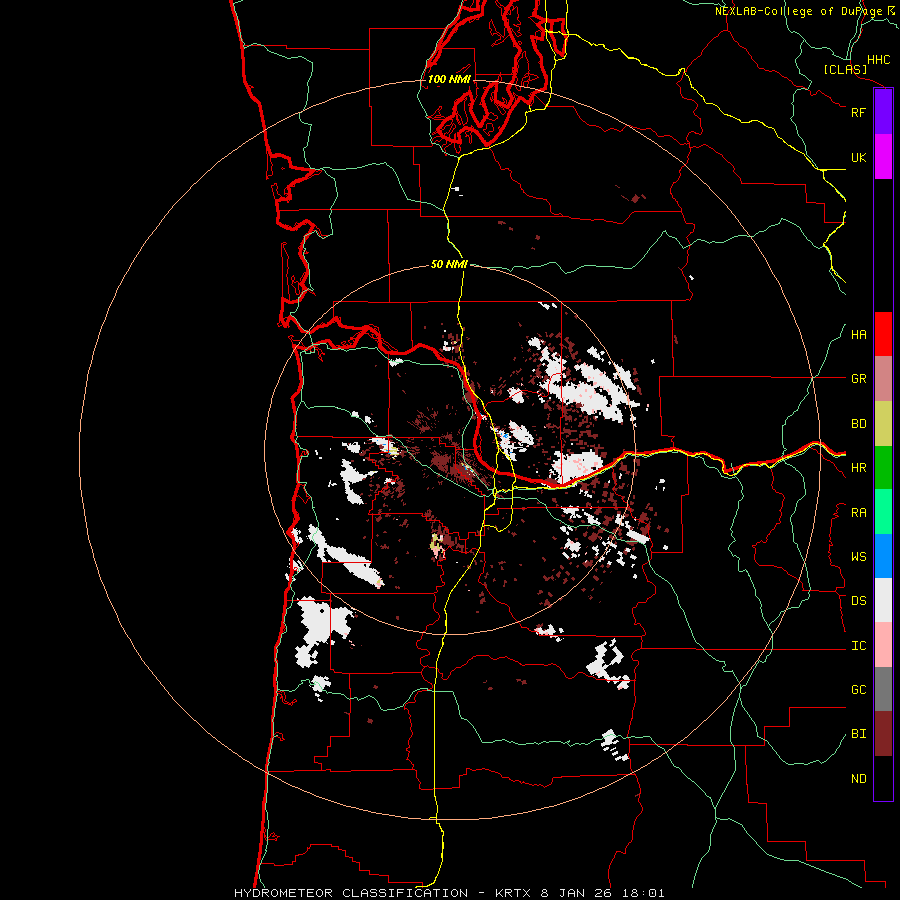900x900 pixels.
Task: Click the BI legend label
Action: coord(859,734)
